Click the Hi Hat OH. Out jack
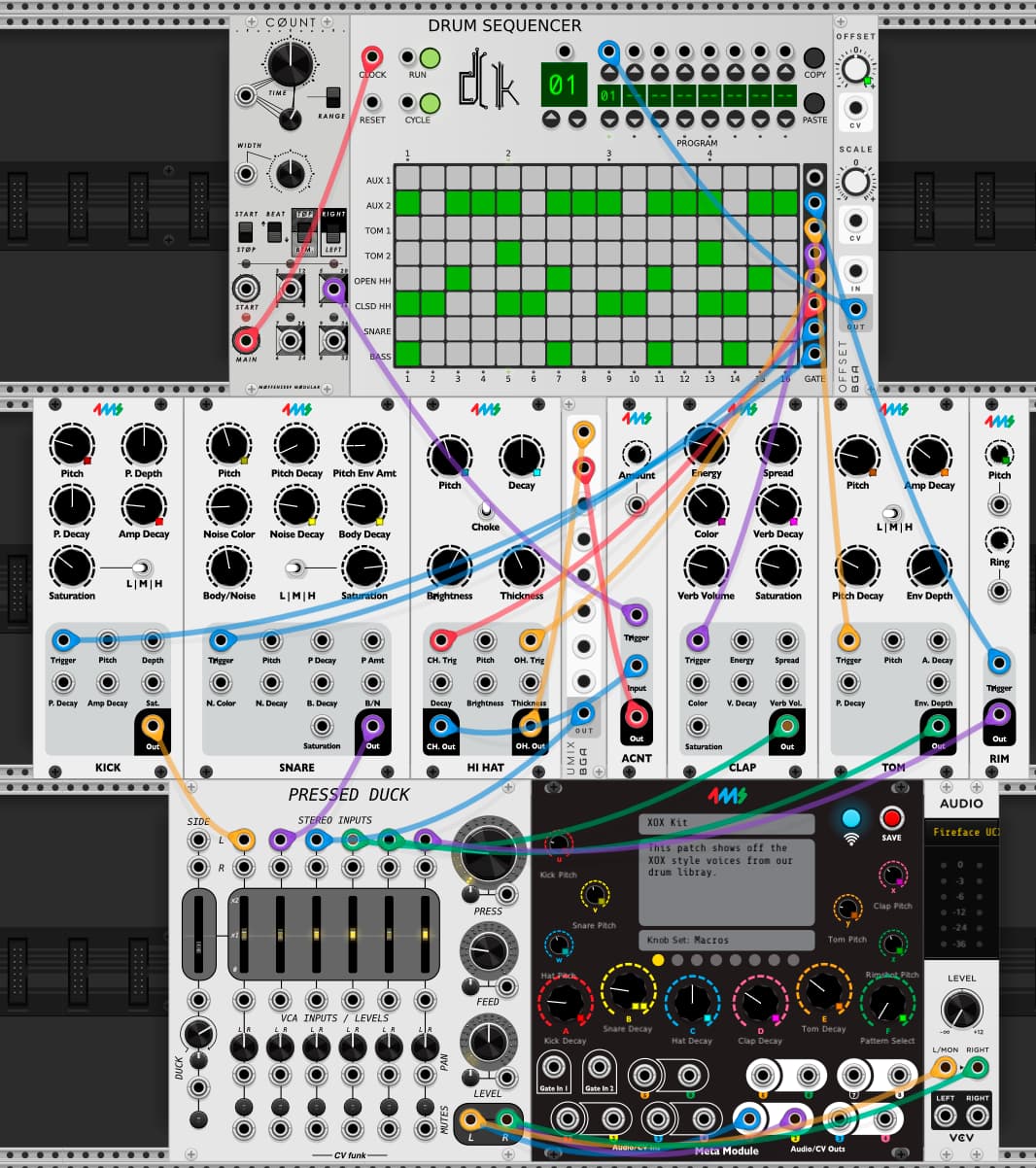1036x1168 pixels. [x=530, y=726]
